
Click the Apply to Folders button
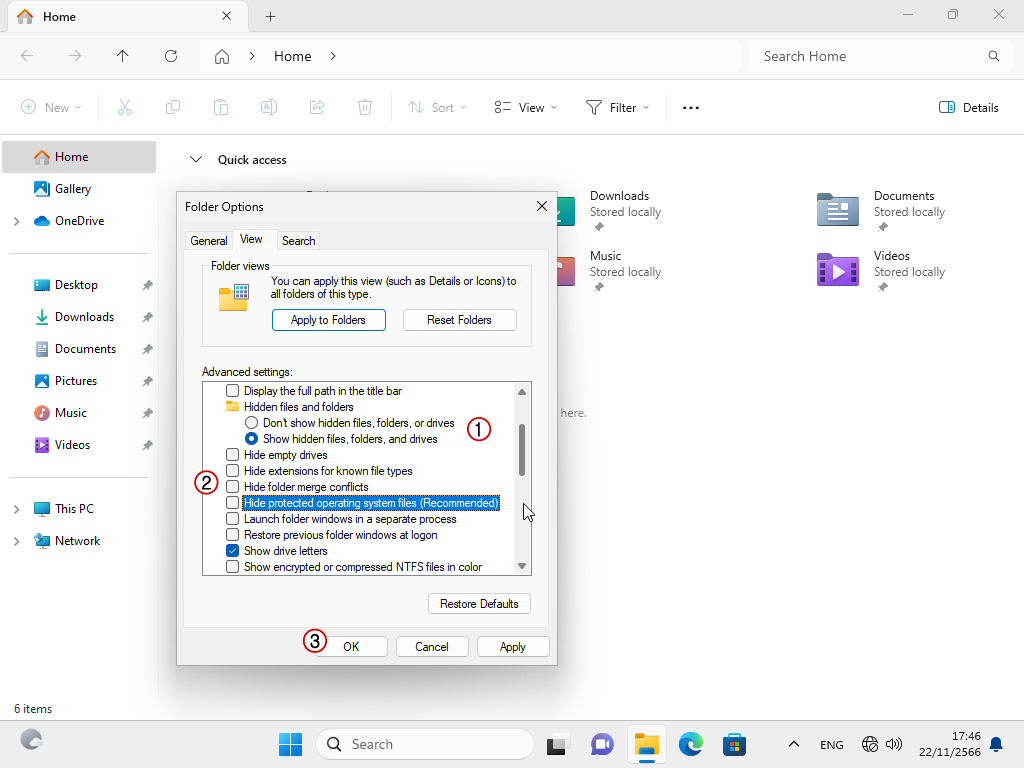click(328, 320)
